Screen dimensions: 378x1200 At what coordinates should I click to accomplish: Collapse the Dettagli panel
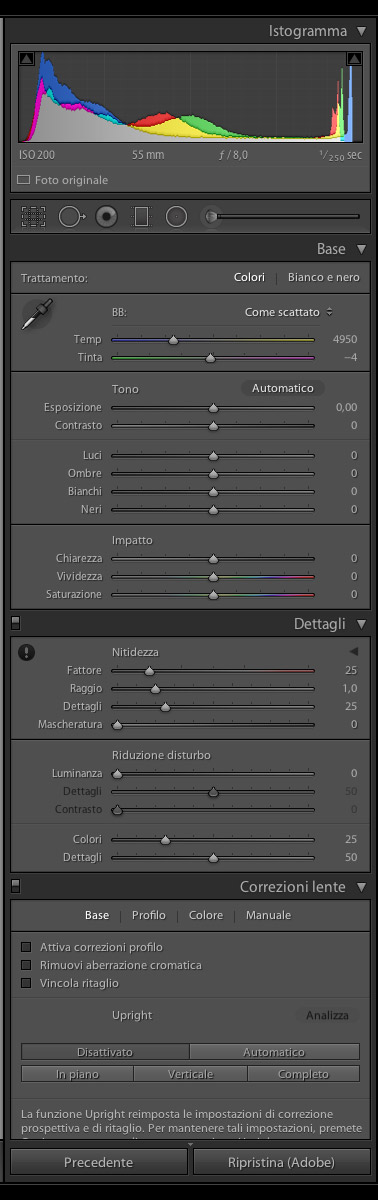361,623
